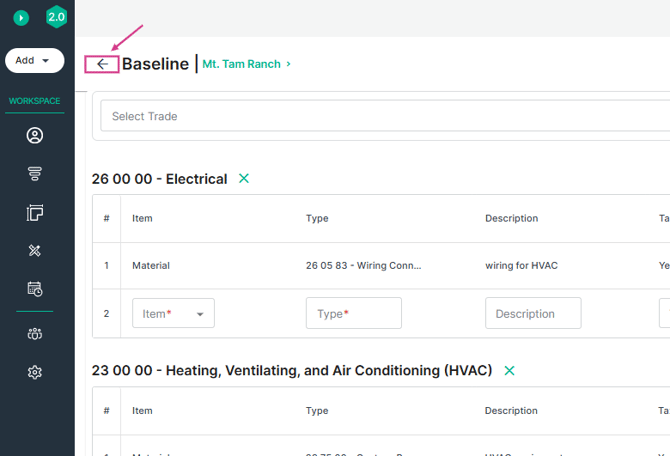The height and width of the screenshot is (456, 670).
Task: Click the Description input in row 2
Action: pyautogui.click(x=533, y=313)
